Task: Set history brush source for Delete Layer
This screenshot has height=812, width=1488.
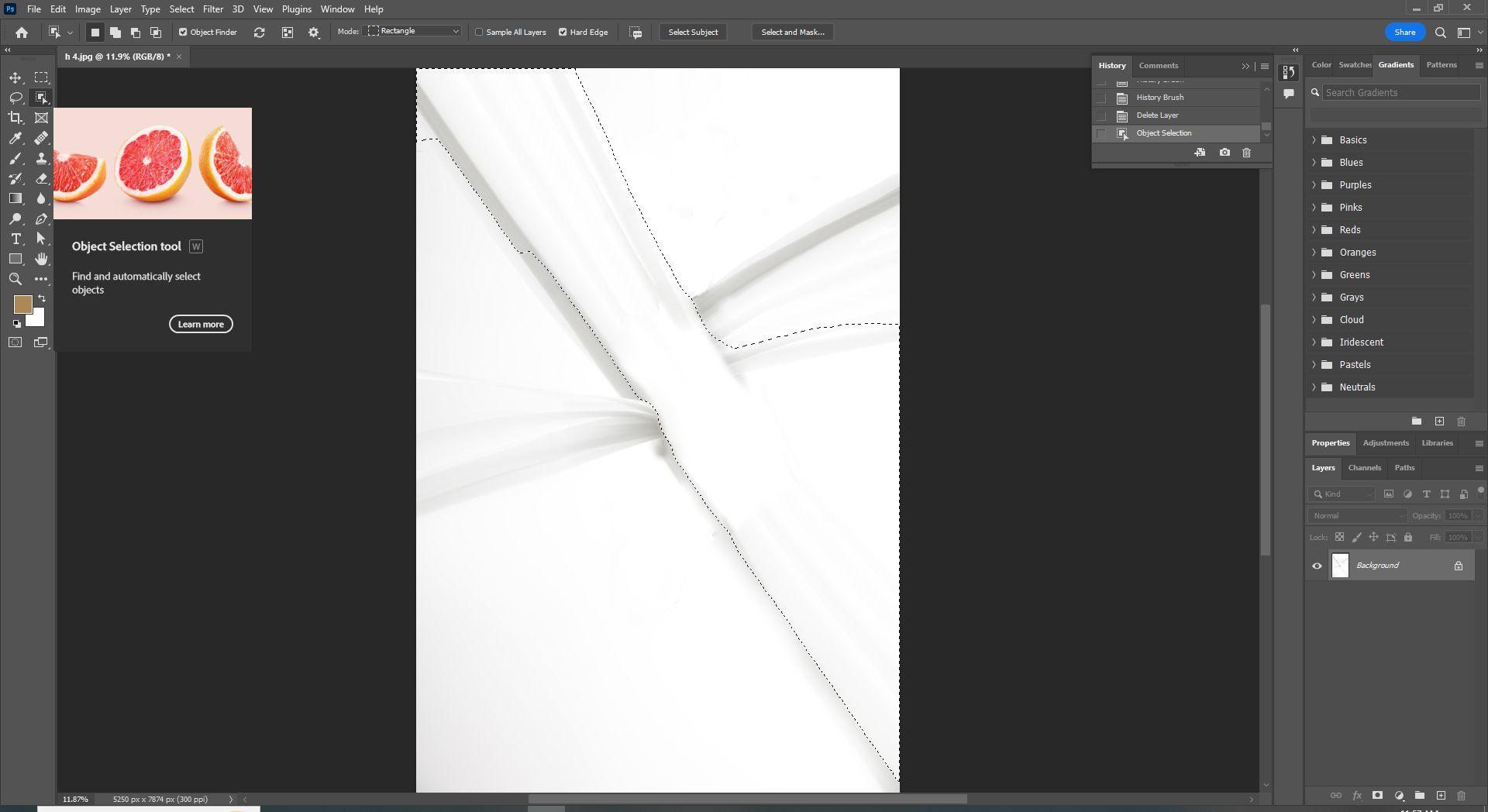Action: pos(1101,115)
